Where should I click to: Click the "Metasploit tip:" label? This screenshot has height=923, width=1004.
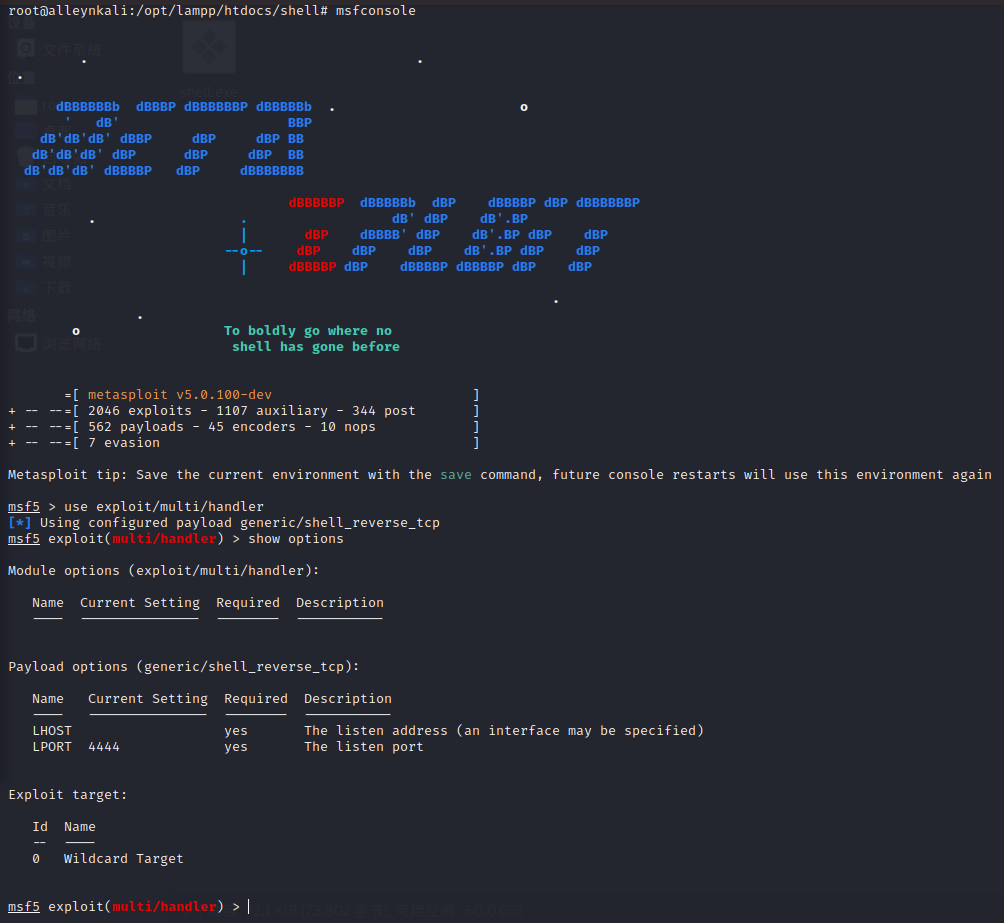coord(67,475)
